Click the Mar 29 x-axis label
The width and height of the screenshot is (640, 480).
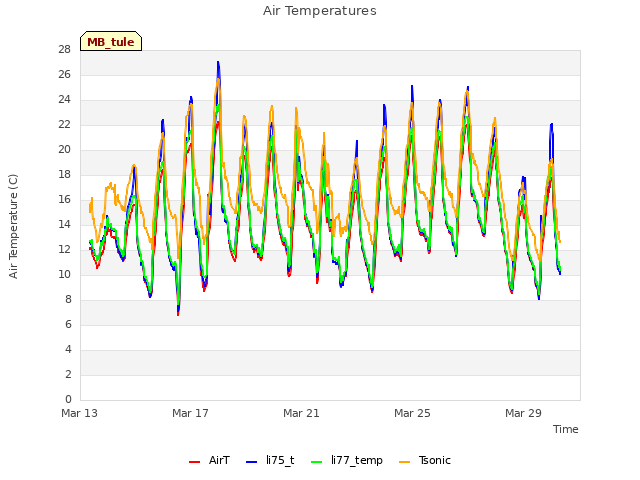(523, 413)
